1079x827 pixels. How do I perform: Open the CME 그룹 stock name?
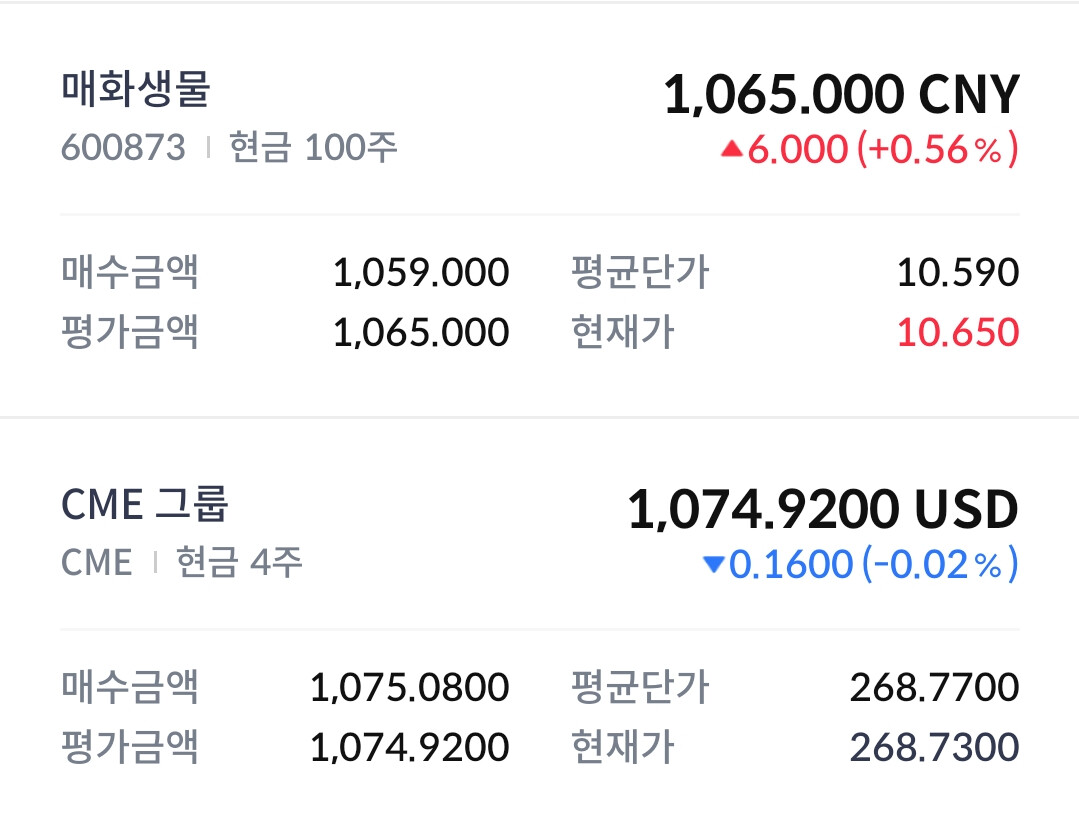tap(145, 504)
